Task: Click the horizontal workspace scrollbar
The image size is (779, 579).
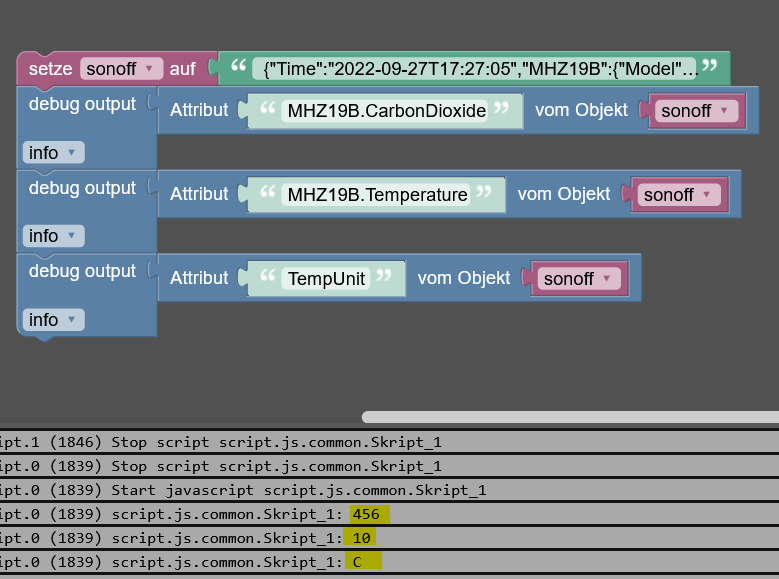Action: tap(570, 417)
